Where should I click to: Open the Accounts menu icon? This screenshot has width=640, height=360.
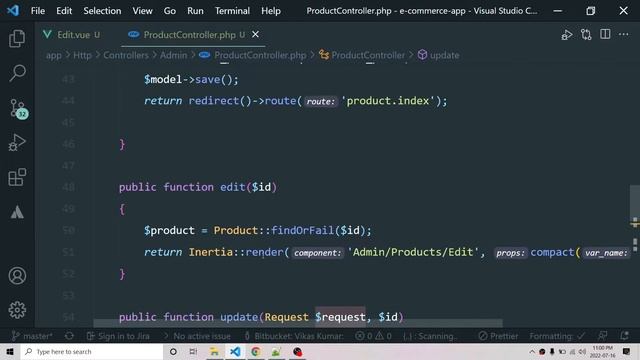[x=17, y=276]
